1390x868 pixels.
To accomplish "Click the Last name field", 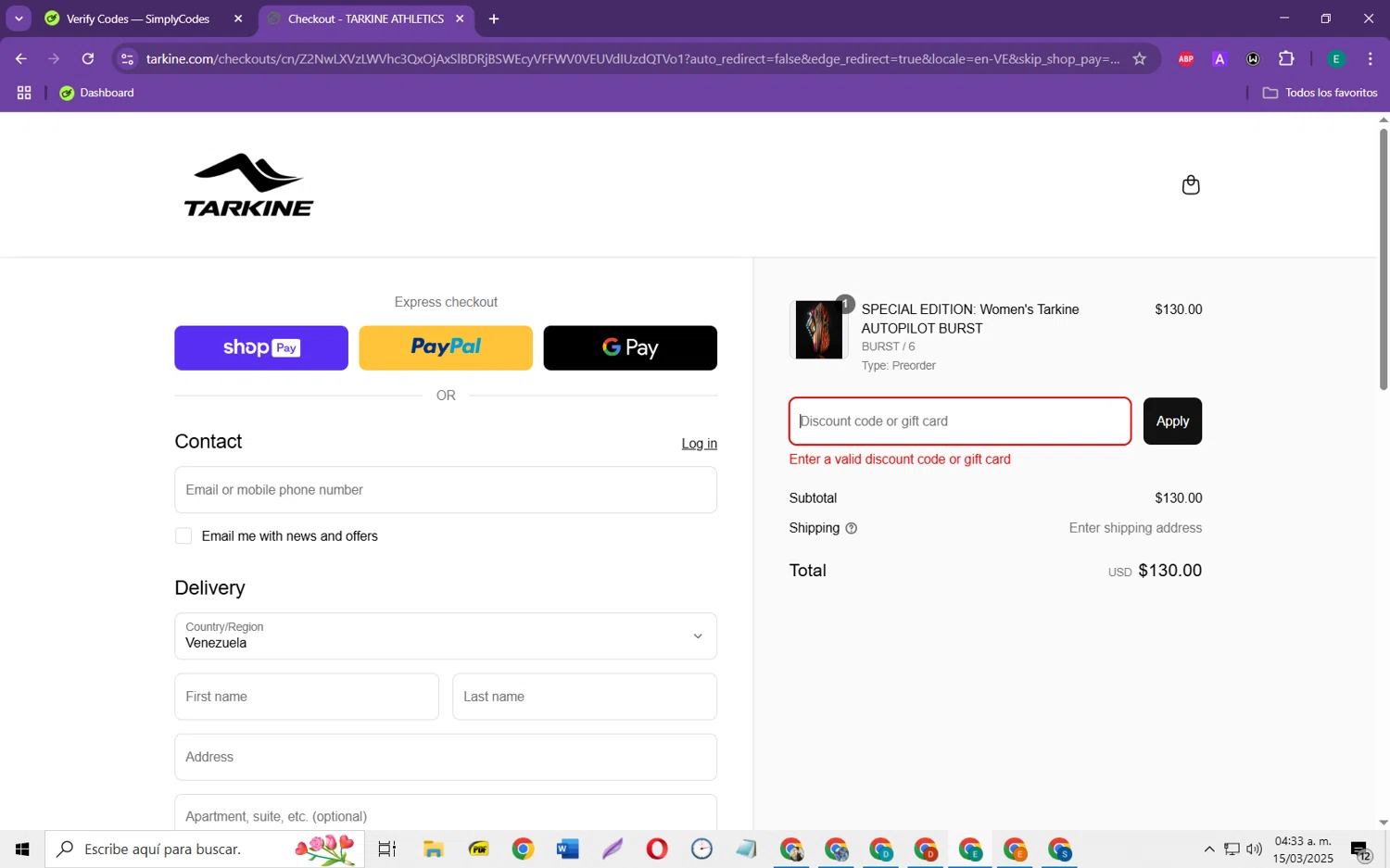I will click(585, 697).
